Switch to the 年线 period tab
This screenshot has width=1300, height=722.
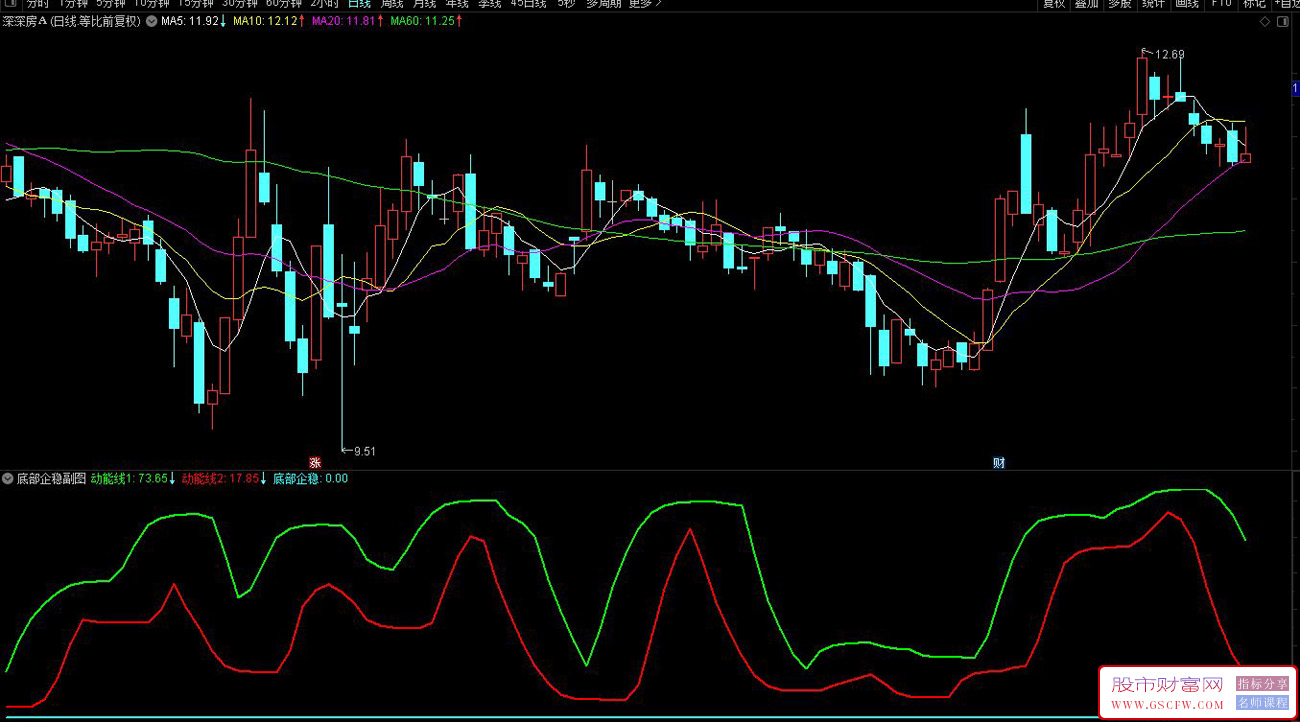(457, 4)
